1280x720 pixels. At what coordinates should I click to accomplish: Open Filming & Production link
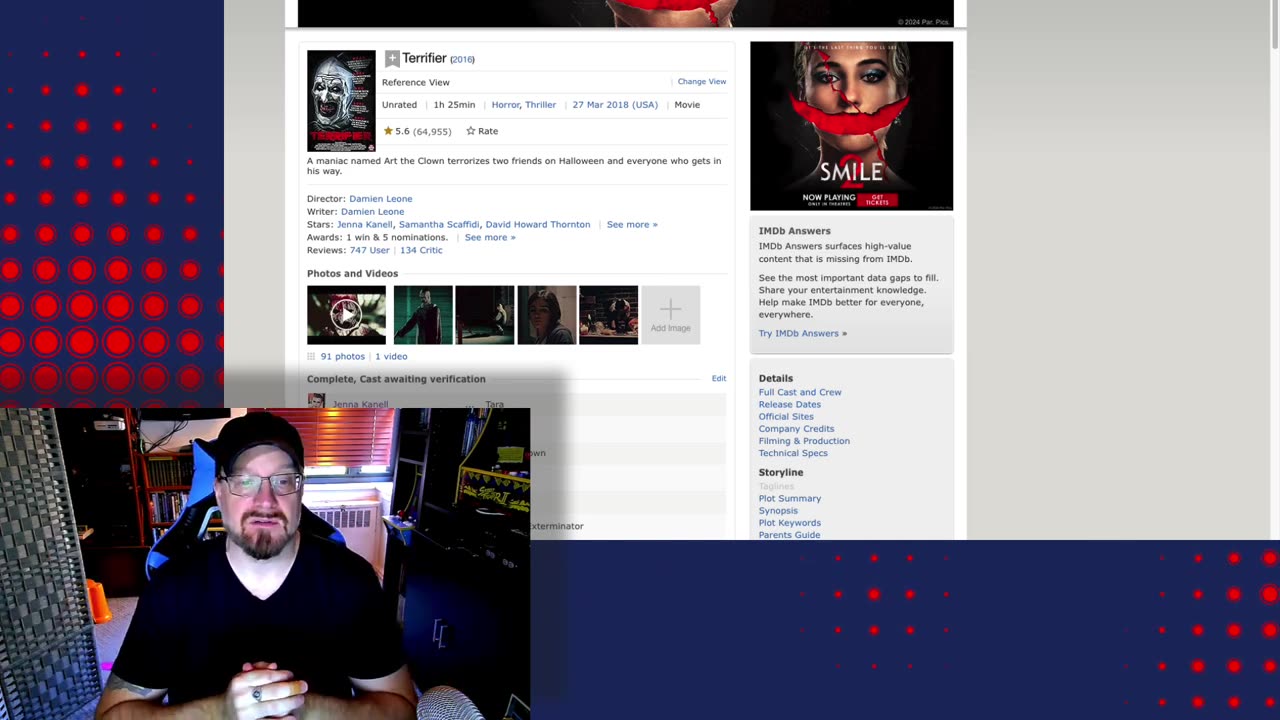point(804,441)
